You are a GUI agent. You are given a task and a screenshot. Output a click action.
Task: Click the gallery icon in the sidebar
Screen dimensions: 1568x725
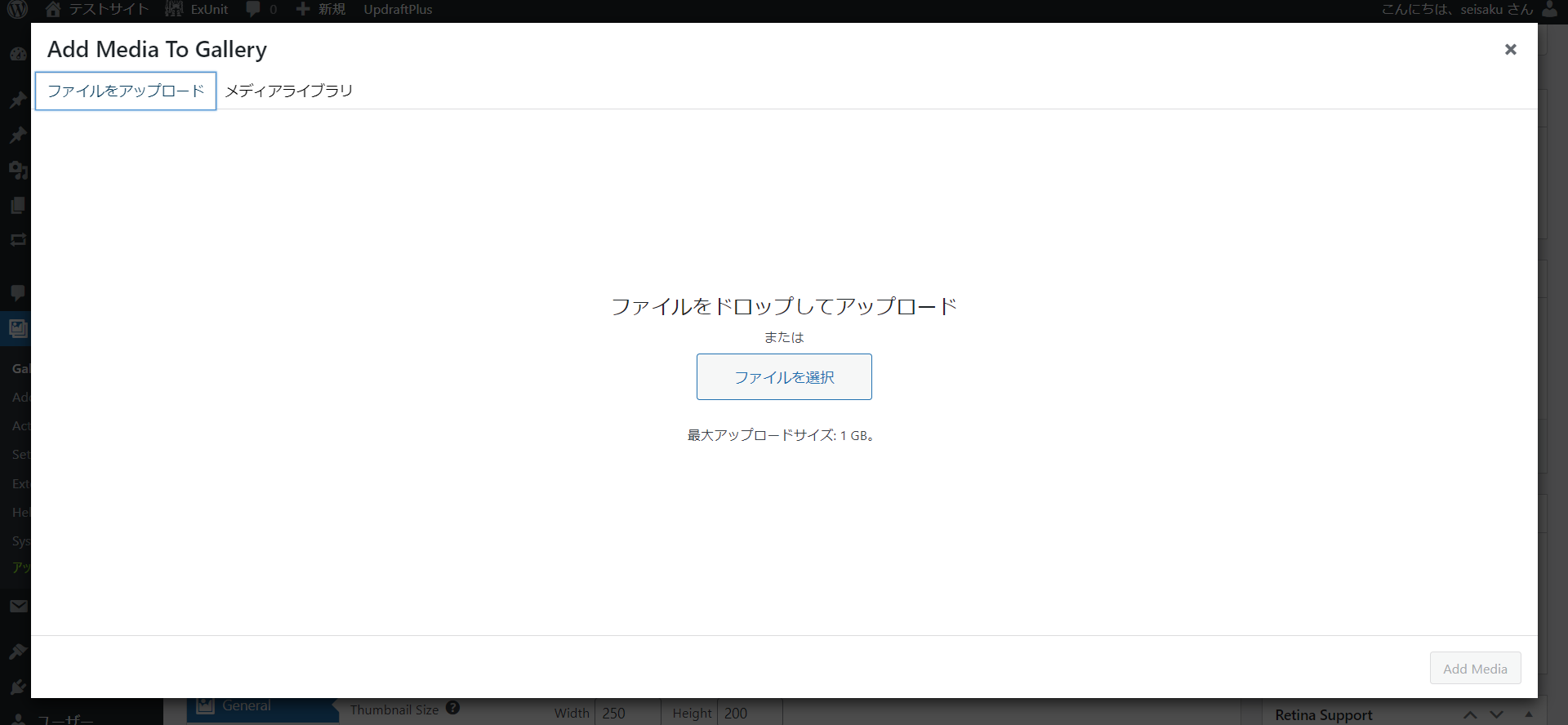coord(18,329)
